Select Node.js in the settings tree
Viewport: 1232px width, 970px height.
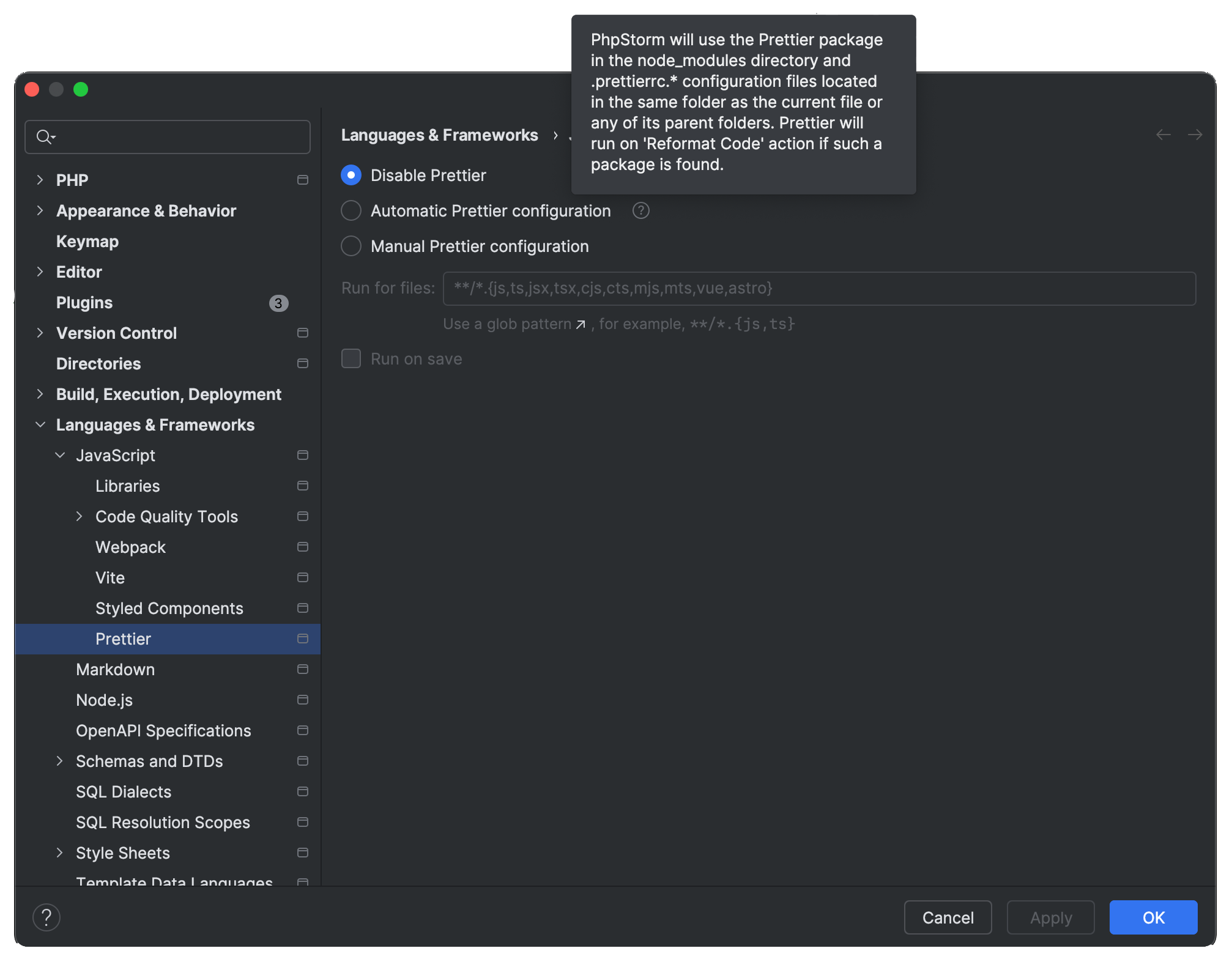[x=104, y=700]
